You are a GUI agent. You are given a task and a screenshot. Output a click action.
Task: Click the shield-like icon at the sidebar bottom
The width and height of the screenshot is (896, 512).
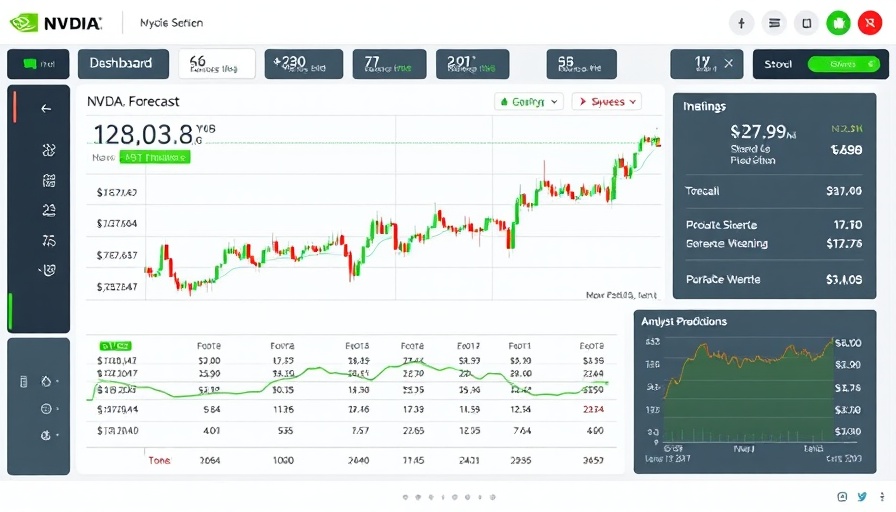coord(49,270)
